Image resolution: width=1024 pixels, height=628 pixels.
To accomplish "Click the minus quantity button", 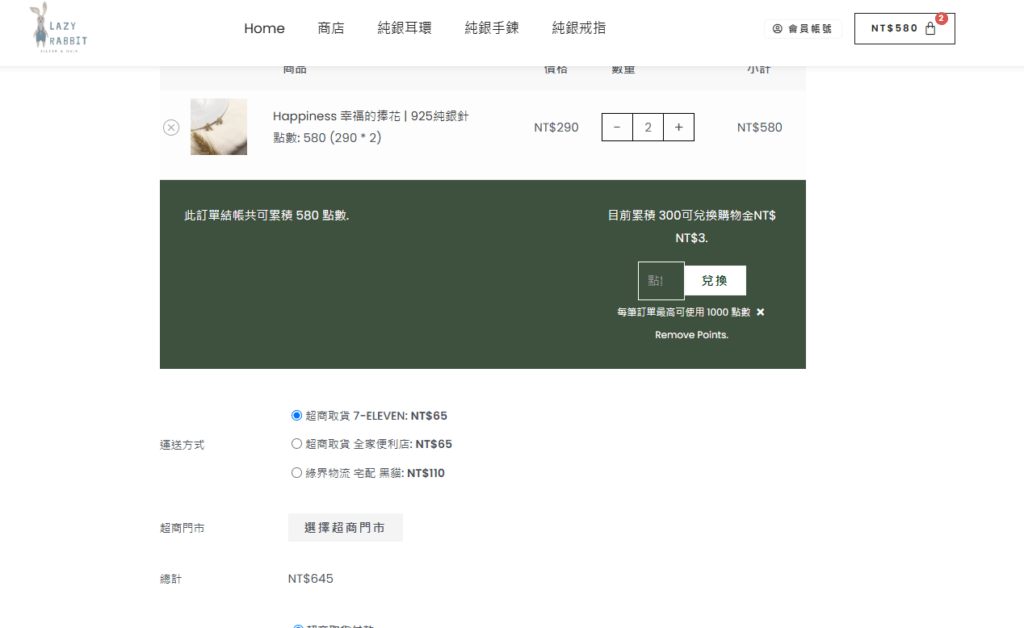I will [617, 127].
